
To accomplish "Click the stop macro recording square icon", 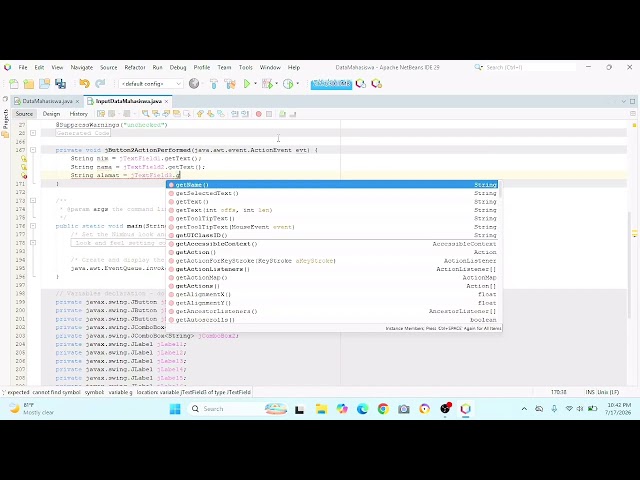I will [269, 114].
